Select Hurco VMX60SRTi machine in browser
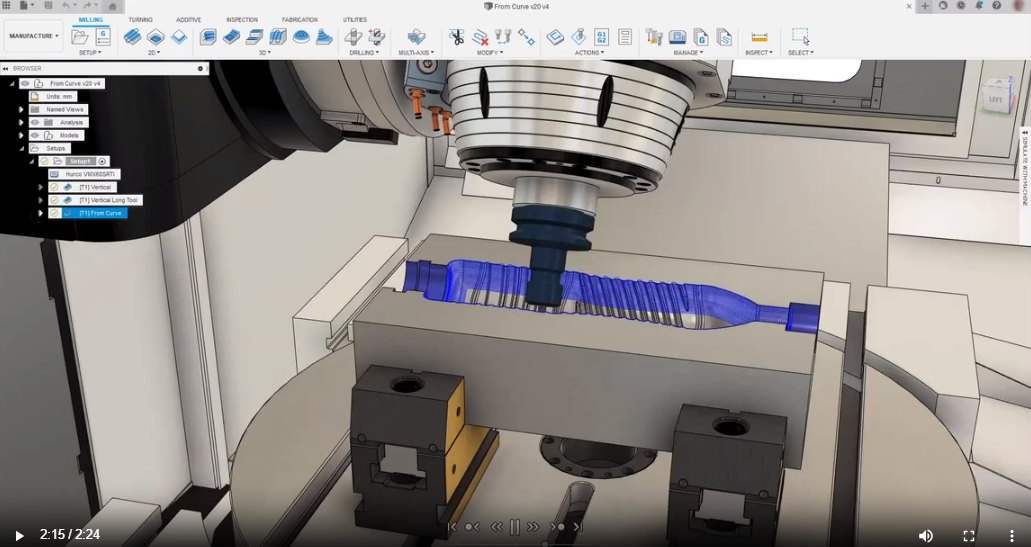 (x=84, y=174)
